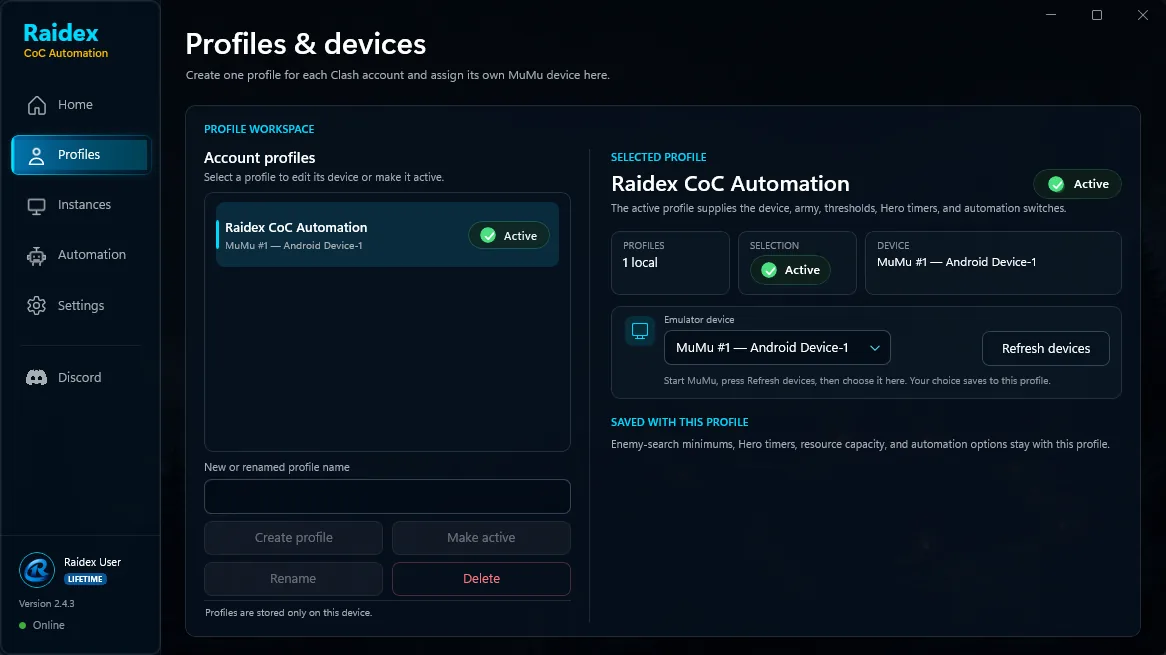The height and width of the screenshot is (655, 1166).
Task: Click the dropdown chevron beside MuMu #1
Action: click(x=874, y=348)
